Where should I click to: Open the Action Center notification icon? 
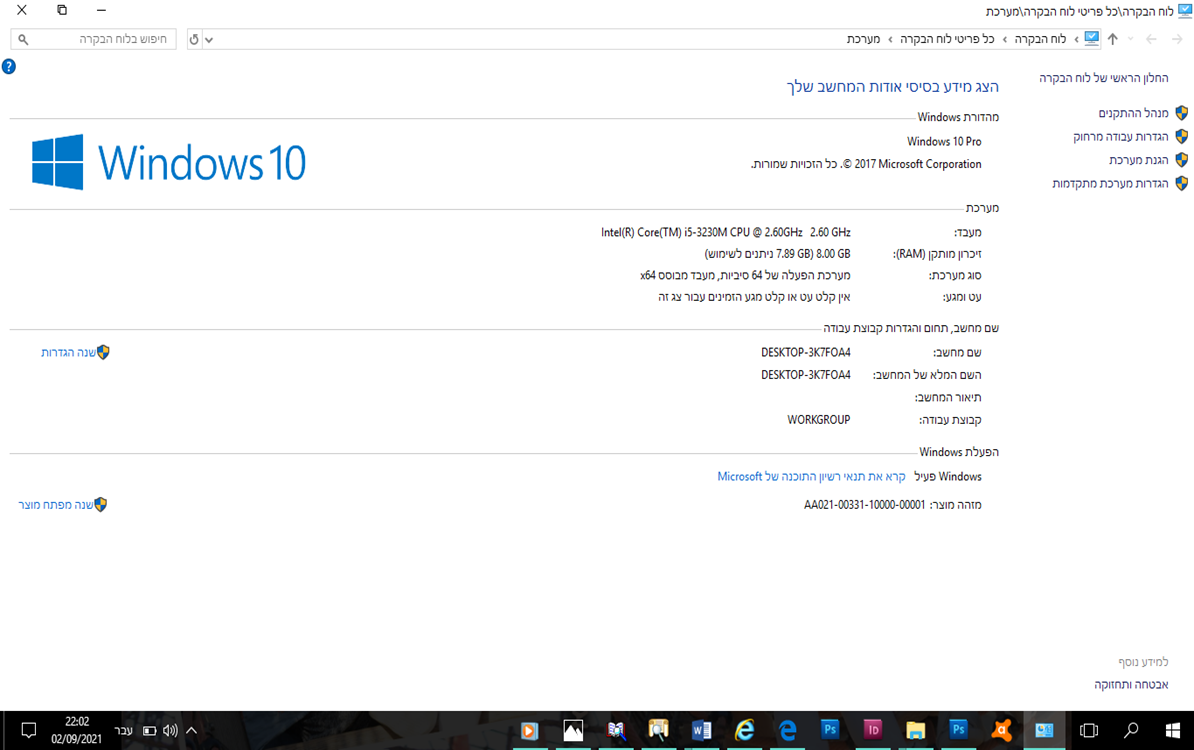[x=29, y=730]
